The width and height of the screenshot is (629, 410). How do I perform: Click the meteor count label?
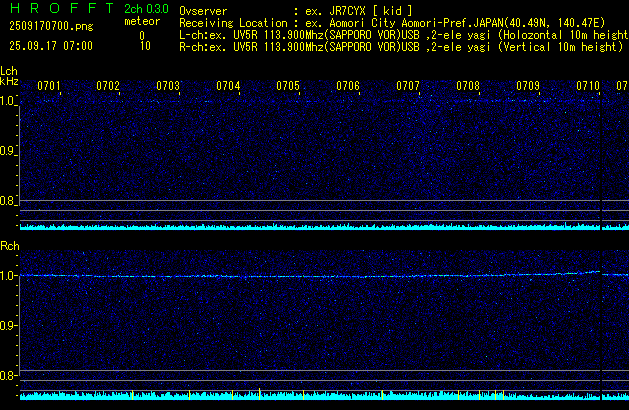(142, 21)
